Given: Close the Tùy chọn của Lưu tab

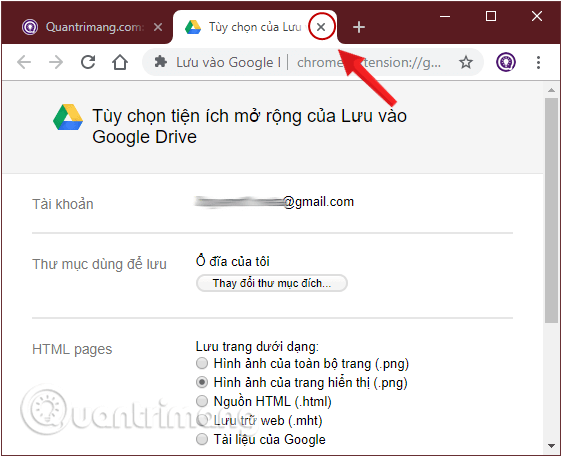Looking at the screenshot, I should click(321, 27).
